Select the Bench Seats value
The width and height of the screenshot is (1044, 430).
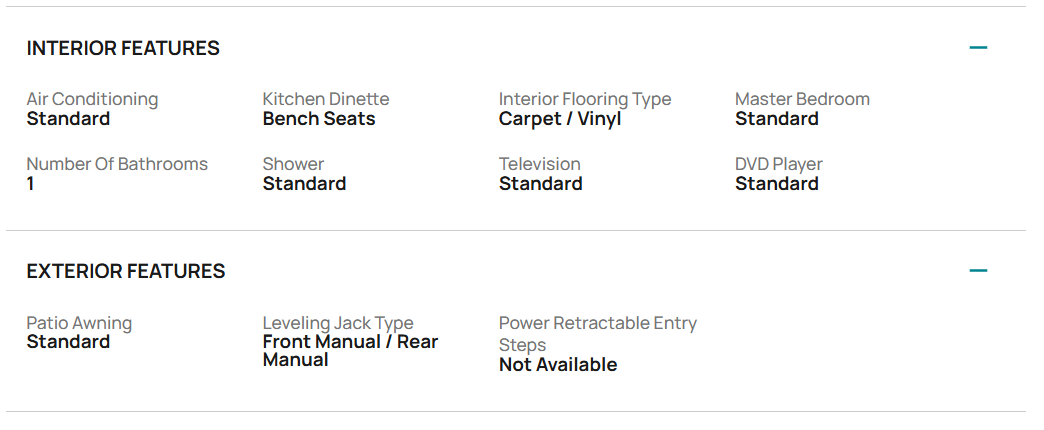coord(319,119)
